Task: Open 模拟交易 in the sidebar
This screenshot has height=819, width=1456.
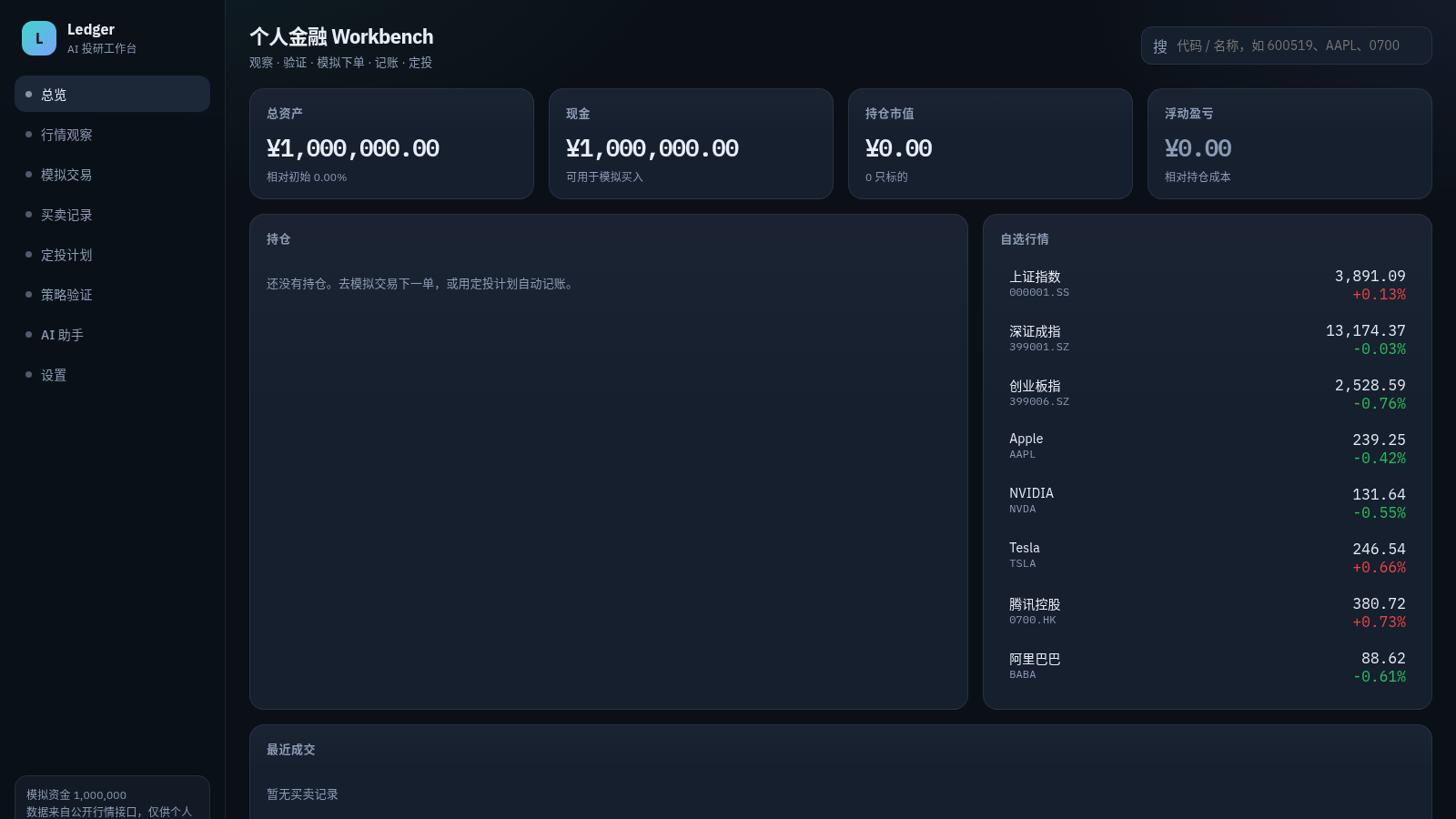Action: pos(112,174)
